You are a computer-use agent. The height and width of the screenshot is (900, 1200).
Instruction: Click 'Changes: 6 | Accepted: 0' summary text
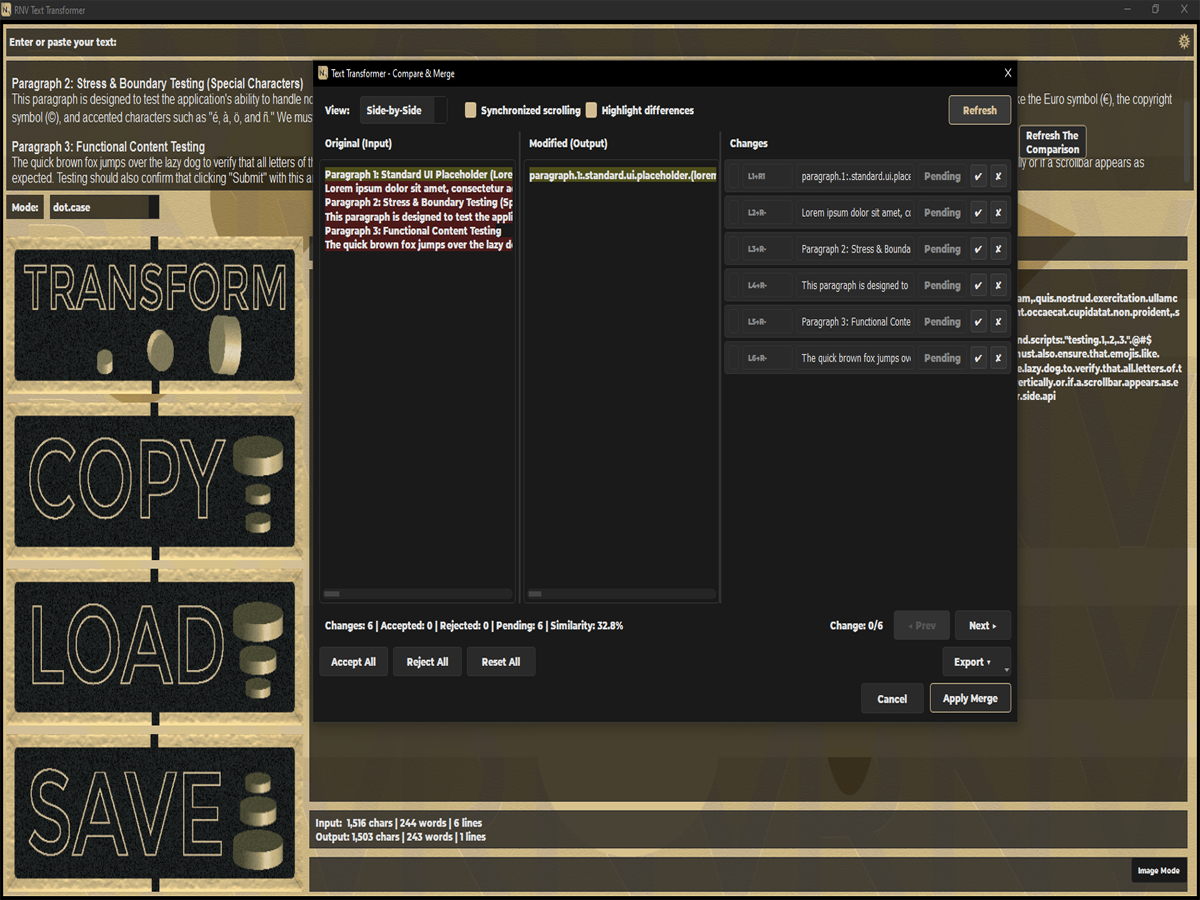pos(474,626)
